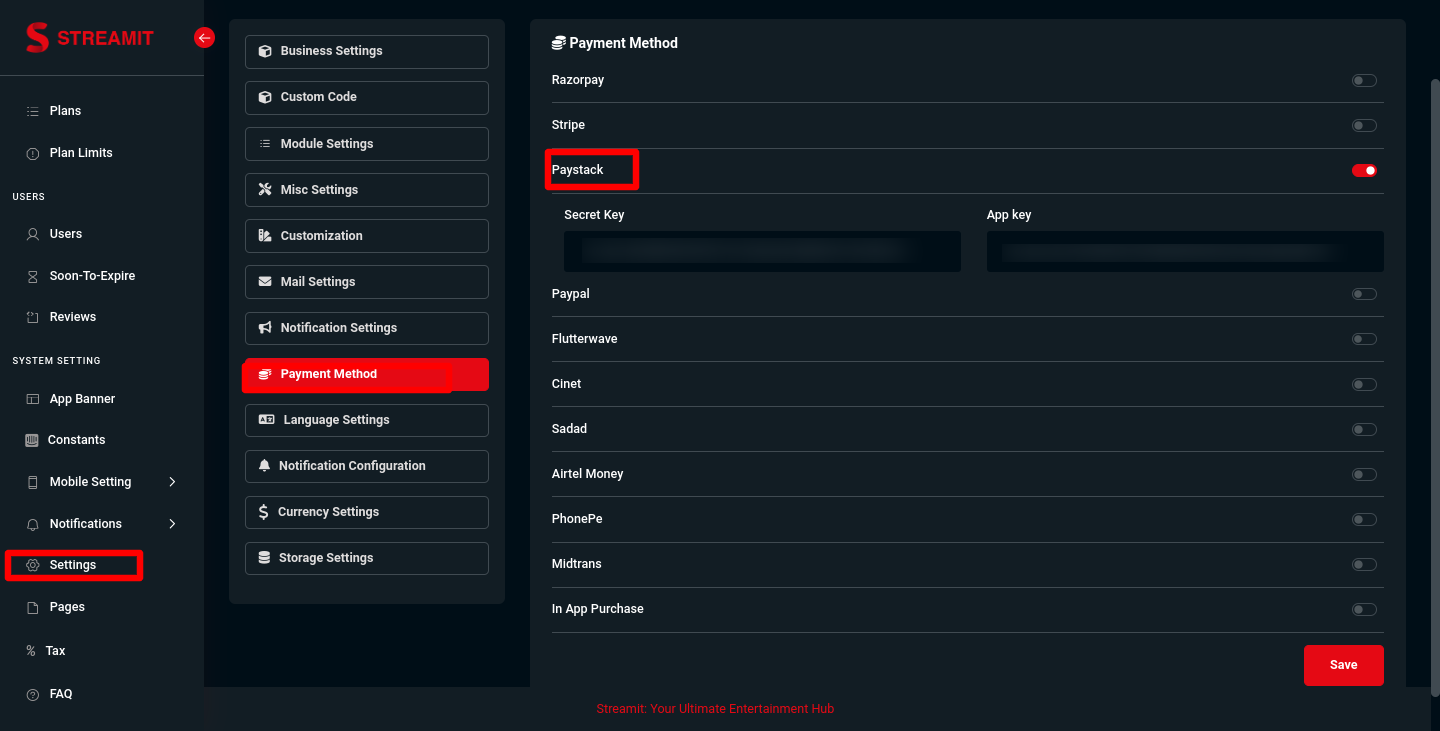
Task: Click the Misc Settings tools icon
Action: point(265,189)
